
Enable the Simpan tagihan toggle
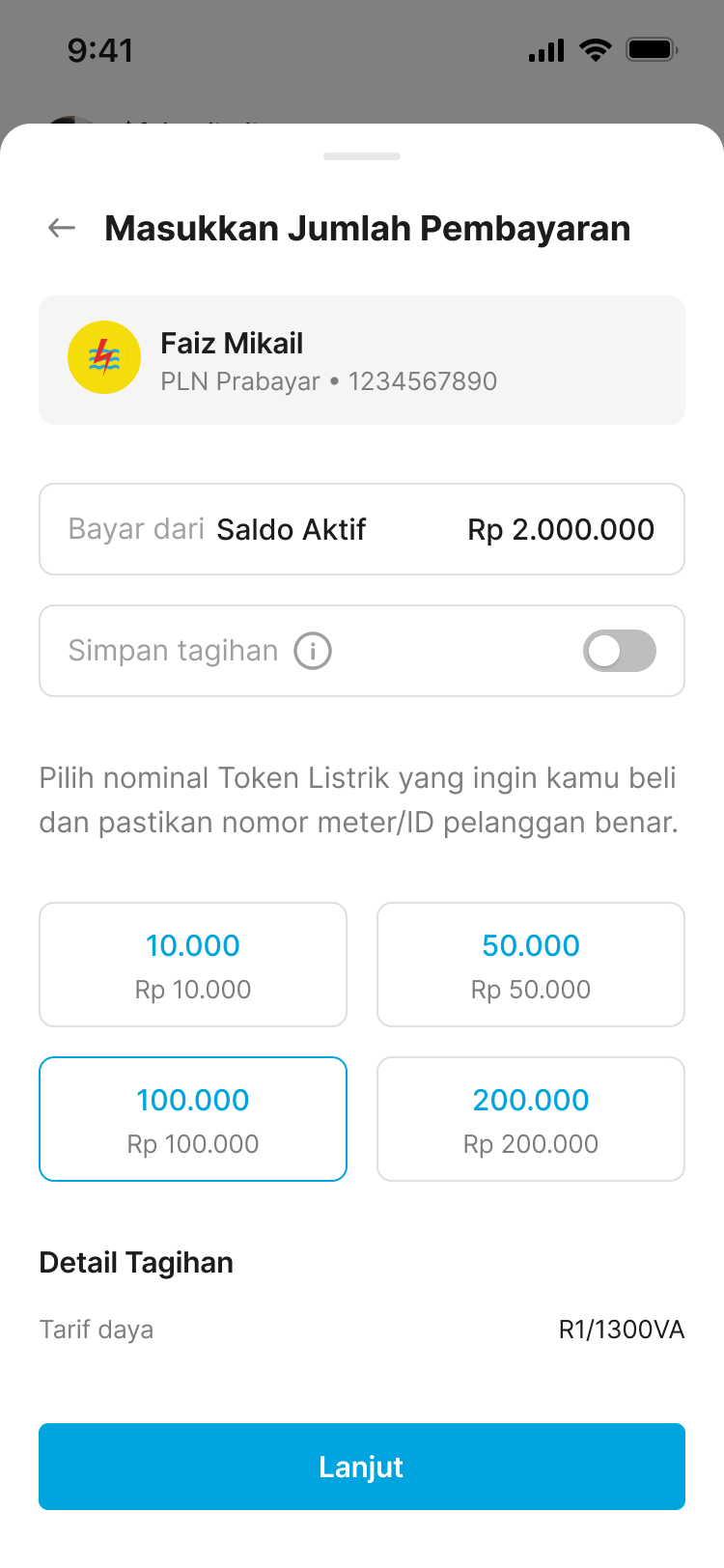point(619,651)
